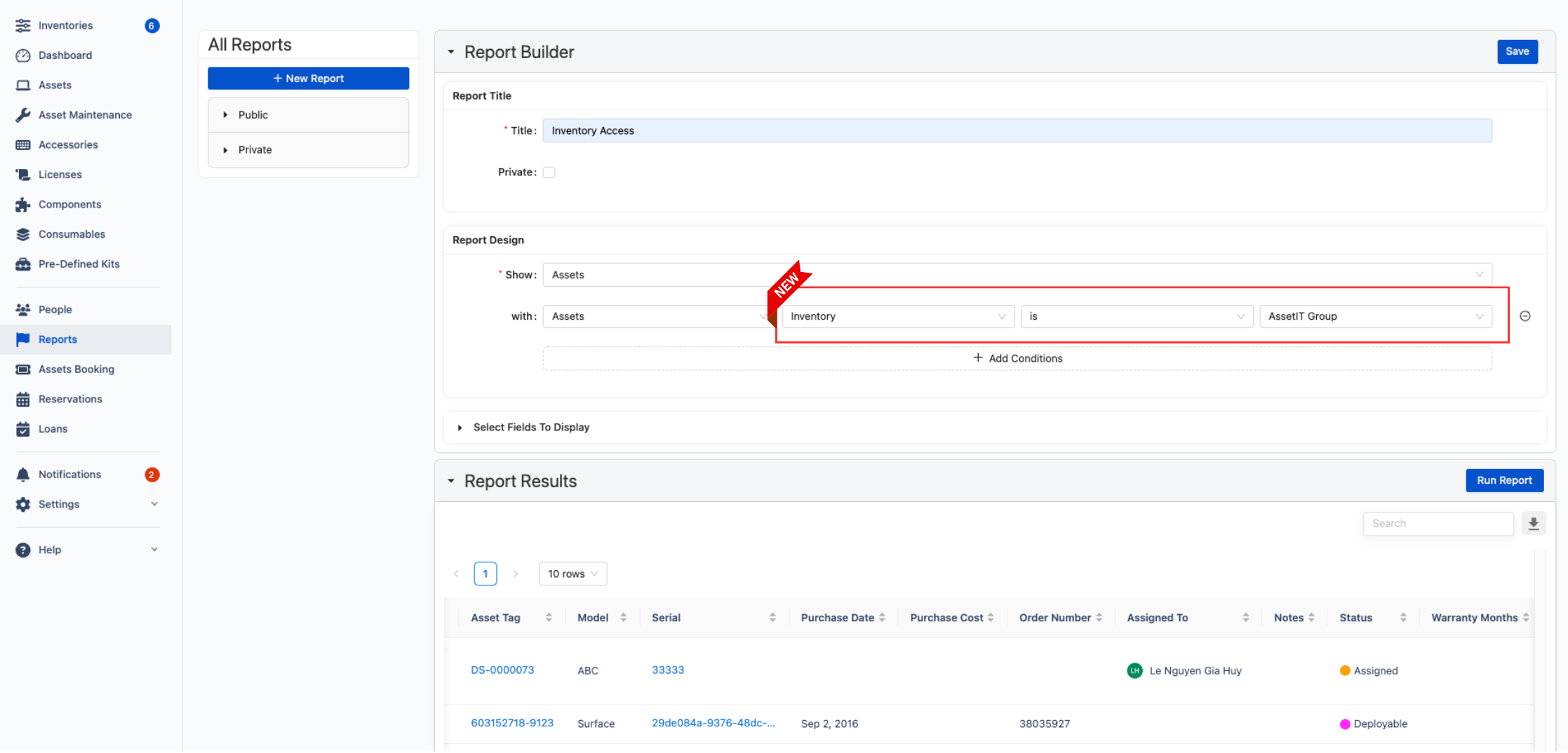Image resolution: width=1568 pixels, height=753 pixels.
Task: Expand the Settings menu
Action: click(x=58, y=504)
